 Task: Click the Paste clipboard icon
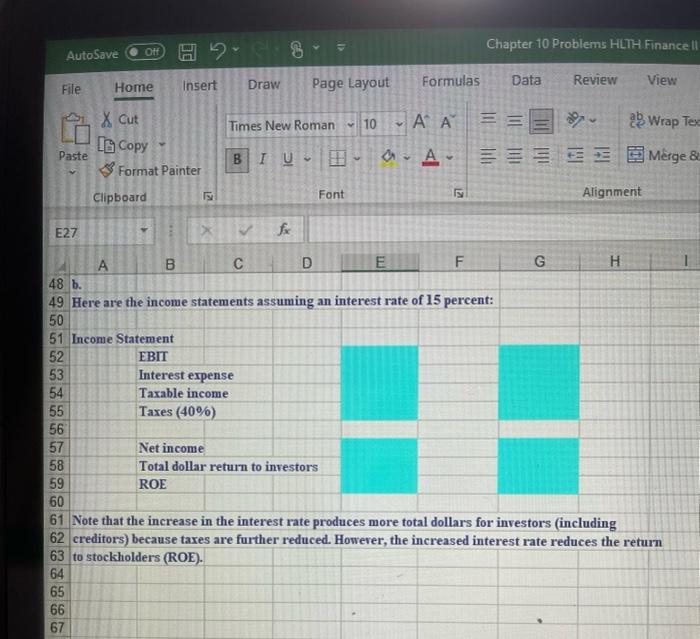point(75,129)
